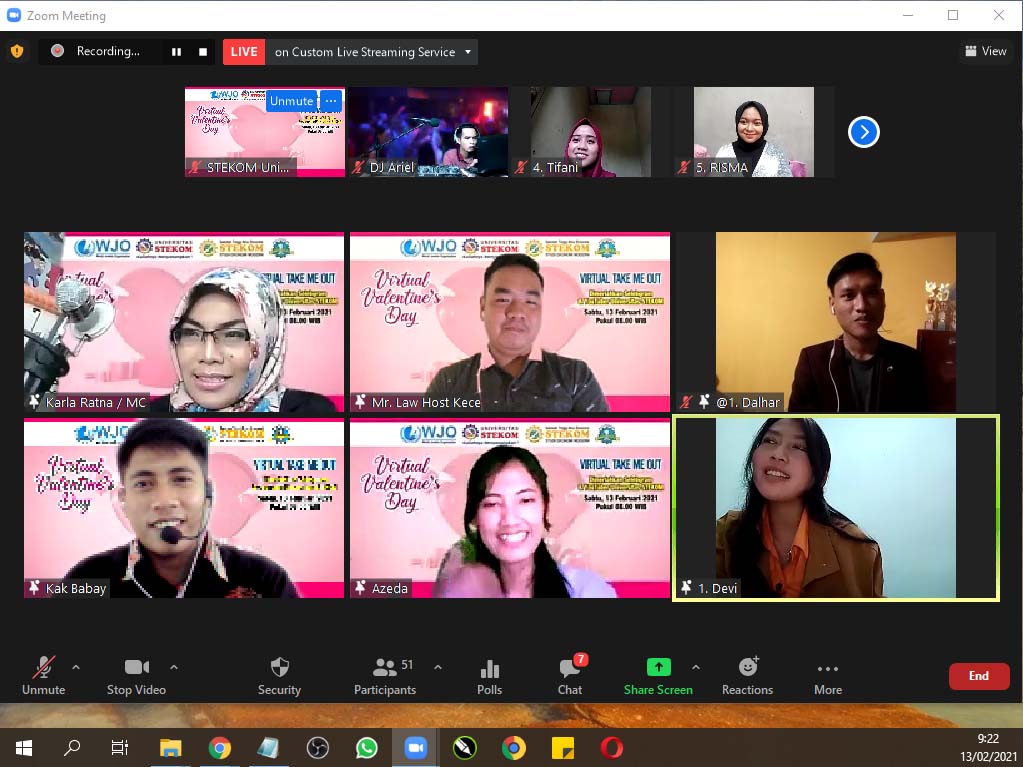1023x767 pixels.
Task: Select the 1. Devi video tile
Action: [836, 508]
